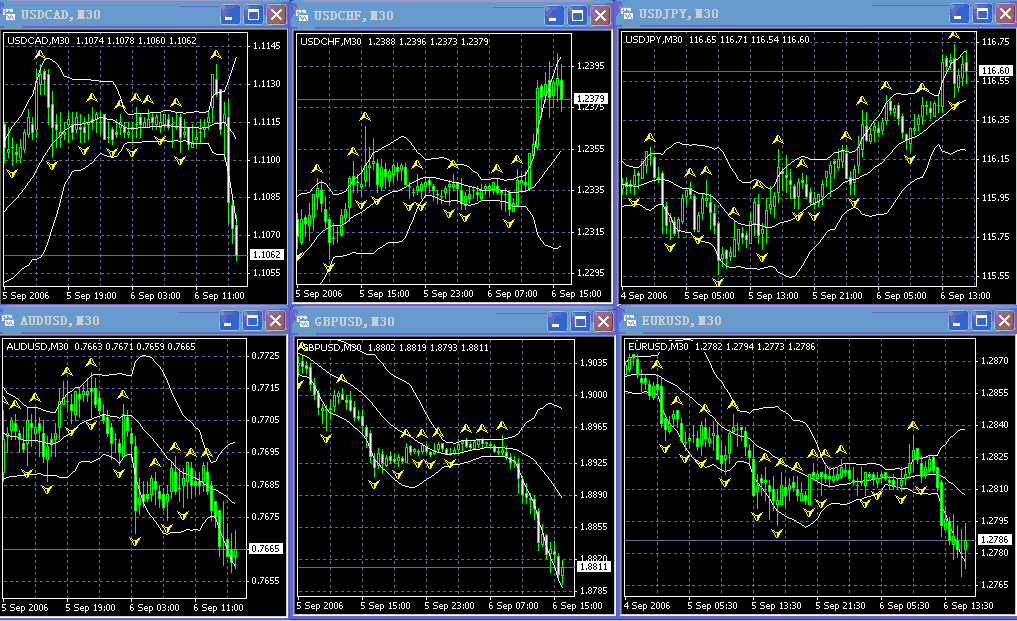Minimize the USDCAD chart window
Viewport: 1017px width, 621px height.
point(230,14)
